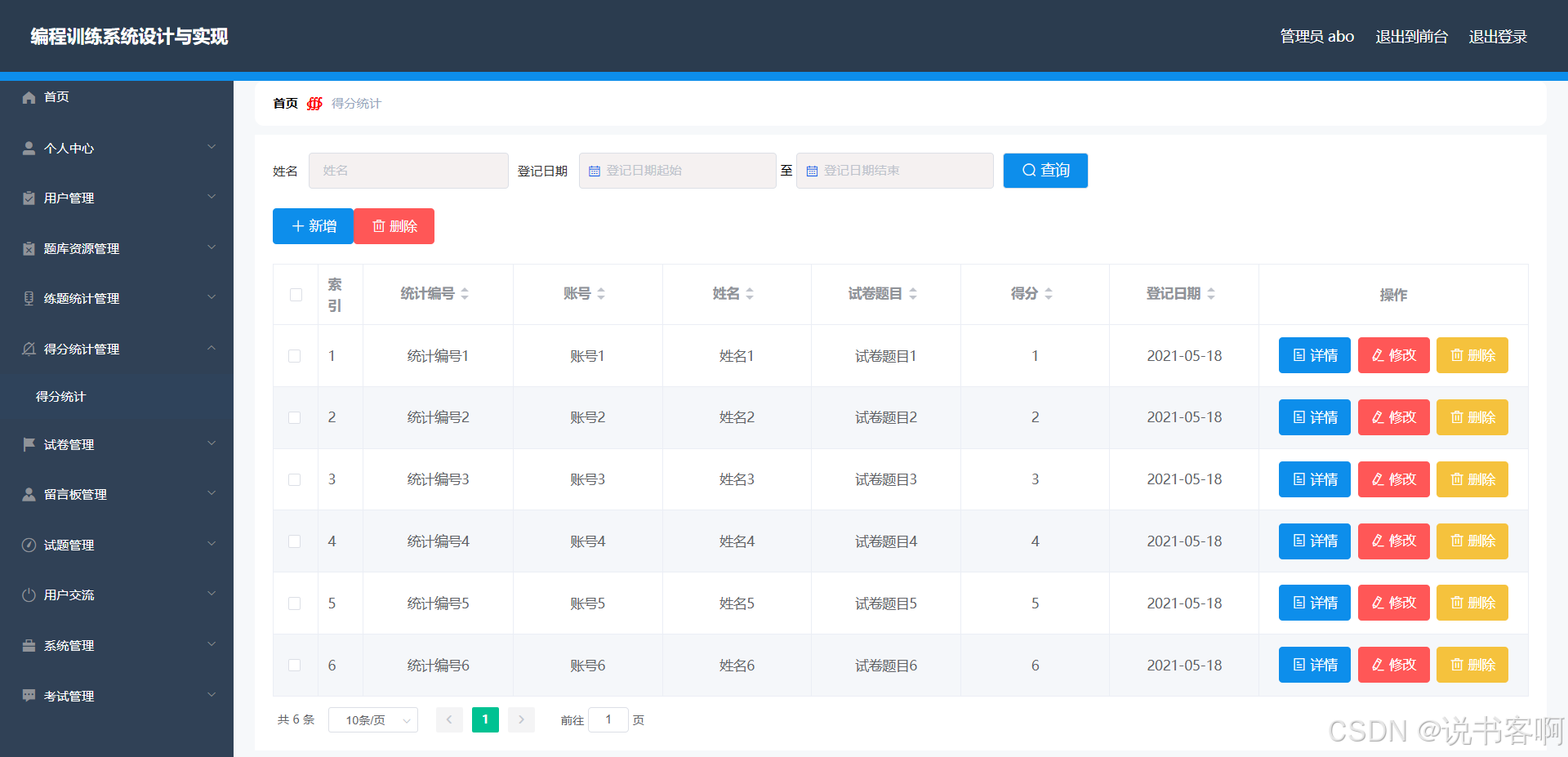1568x757 pixels.
Task: Click 退出到前台 in top bar
Action: click(1411, 37)
